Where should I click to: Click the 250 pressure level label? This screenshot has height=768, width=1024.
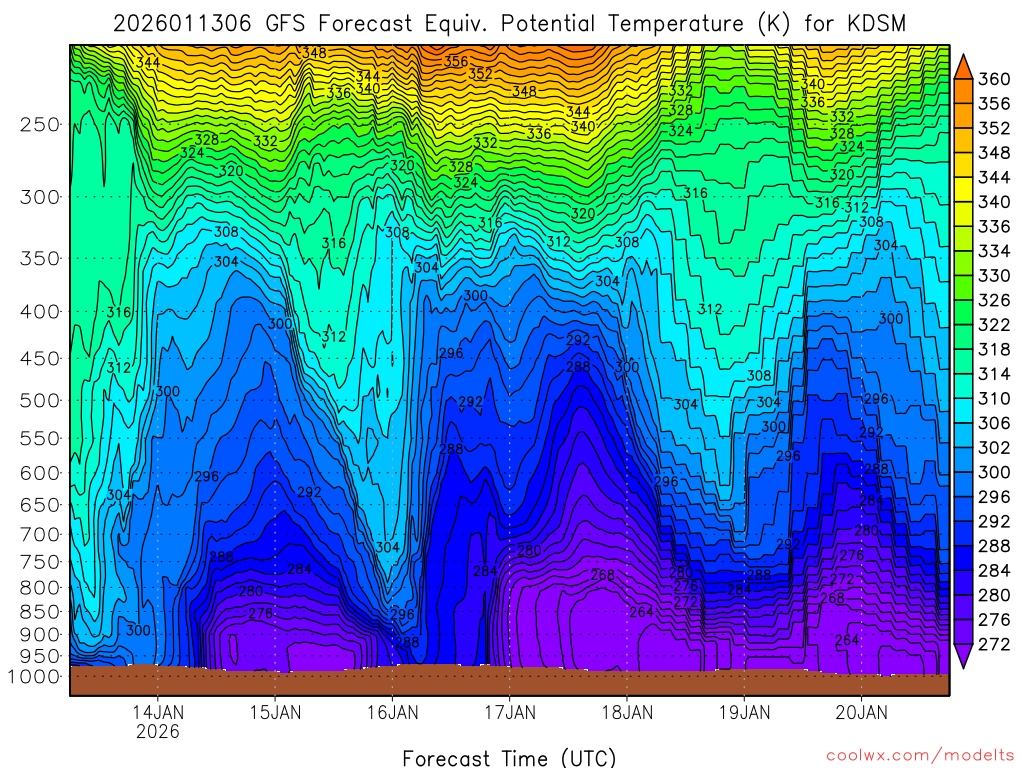(40, 124)
